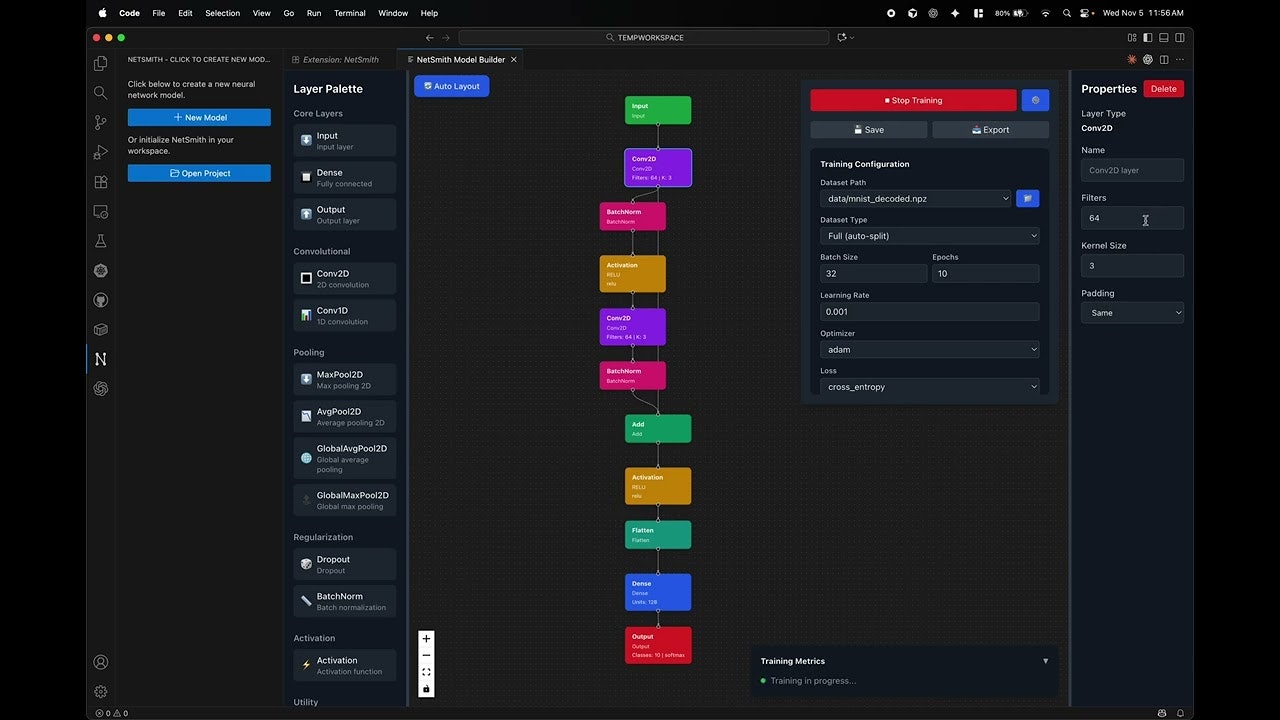
Task: Click the orange Claude starburst icon in editor toolbar
Action: coord(1132,60)
